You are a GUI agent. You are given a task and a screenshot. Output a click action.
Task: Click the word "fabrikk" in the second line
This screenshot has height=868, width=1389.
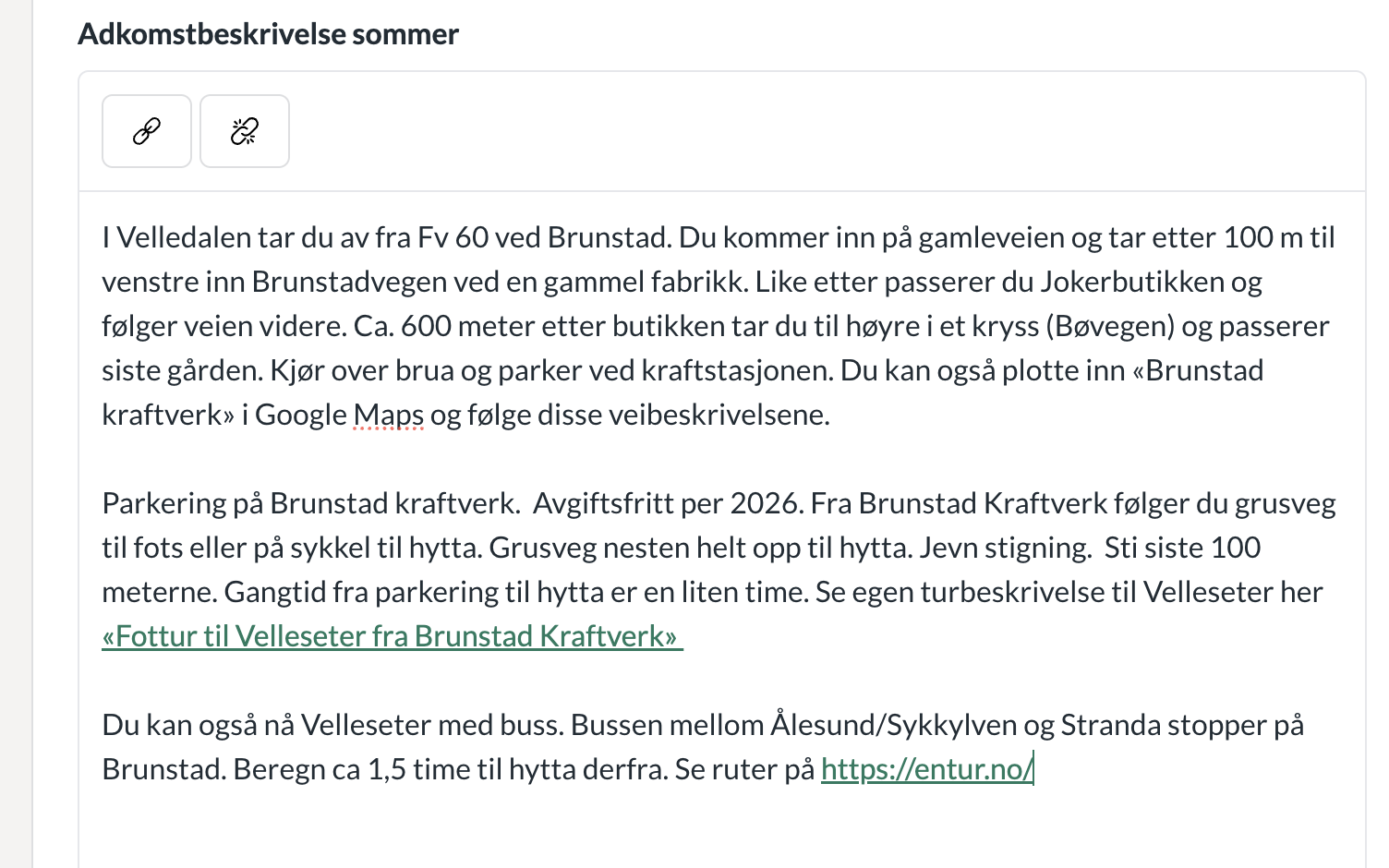pos(701,282)
